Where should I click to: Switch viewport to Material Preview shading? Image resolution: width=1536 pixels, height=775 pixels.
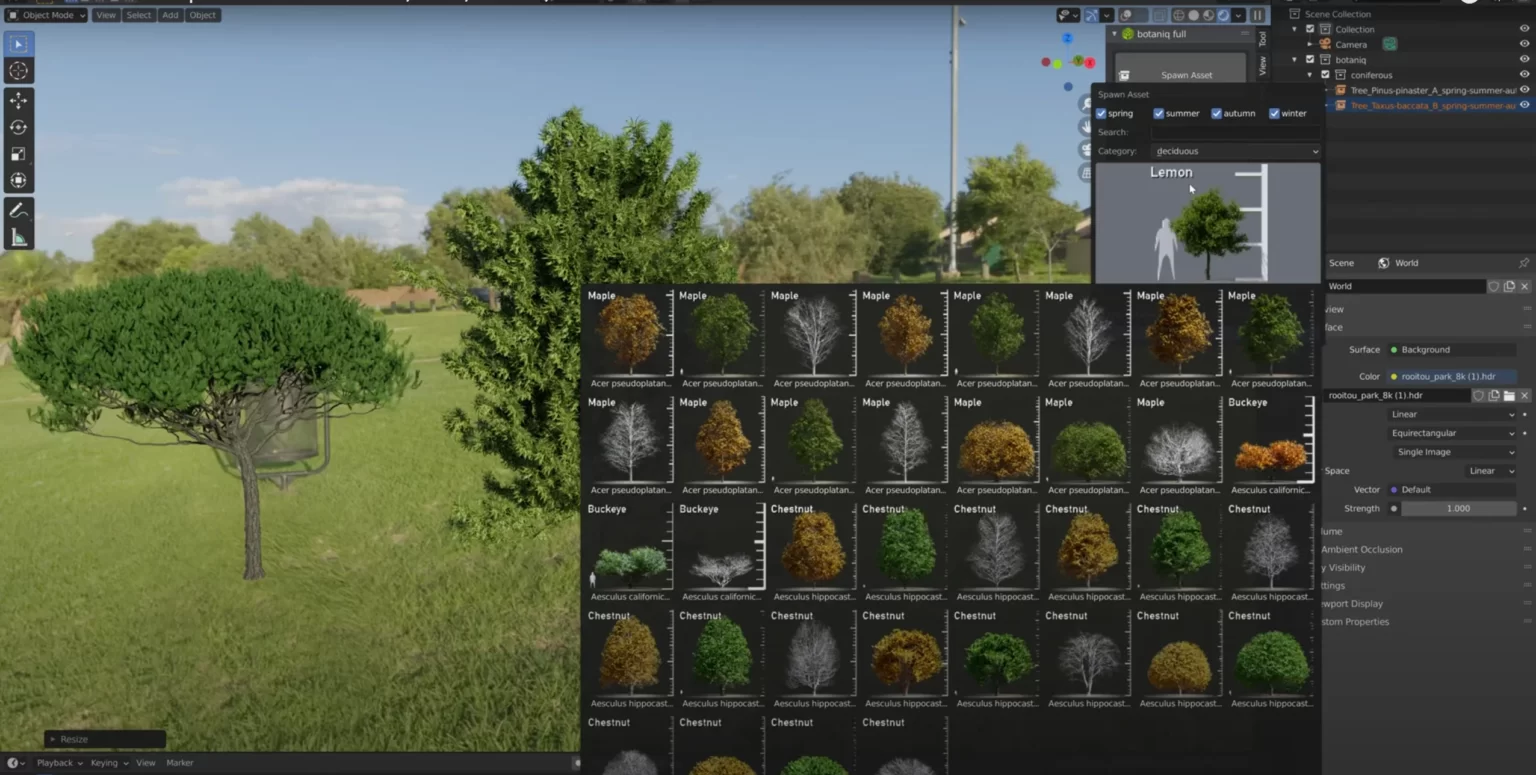pyautogui.click(x=1208, y=15)
